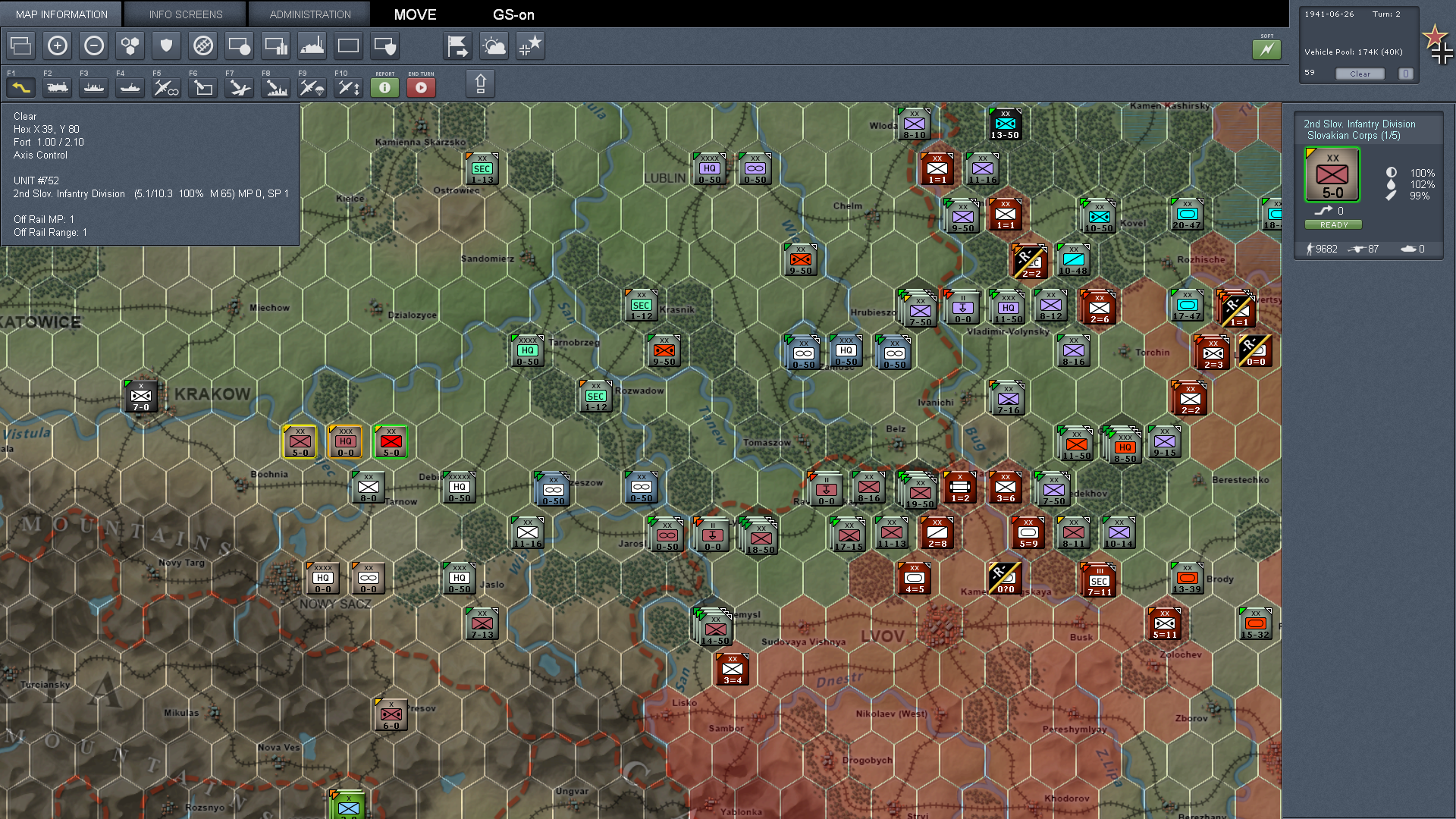Select F3 naval transport mode
This screenshot has width=1456, height=819.
tap(94, 88)
